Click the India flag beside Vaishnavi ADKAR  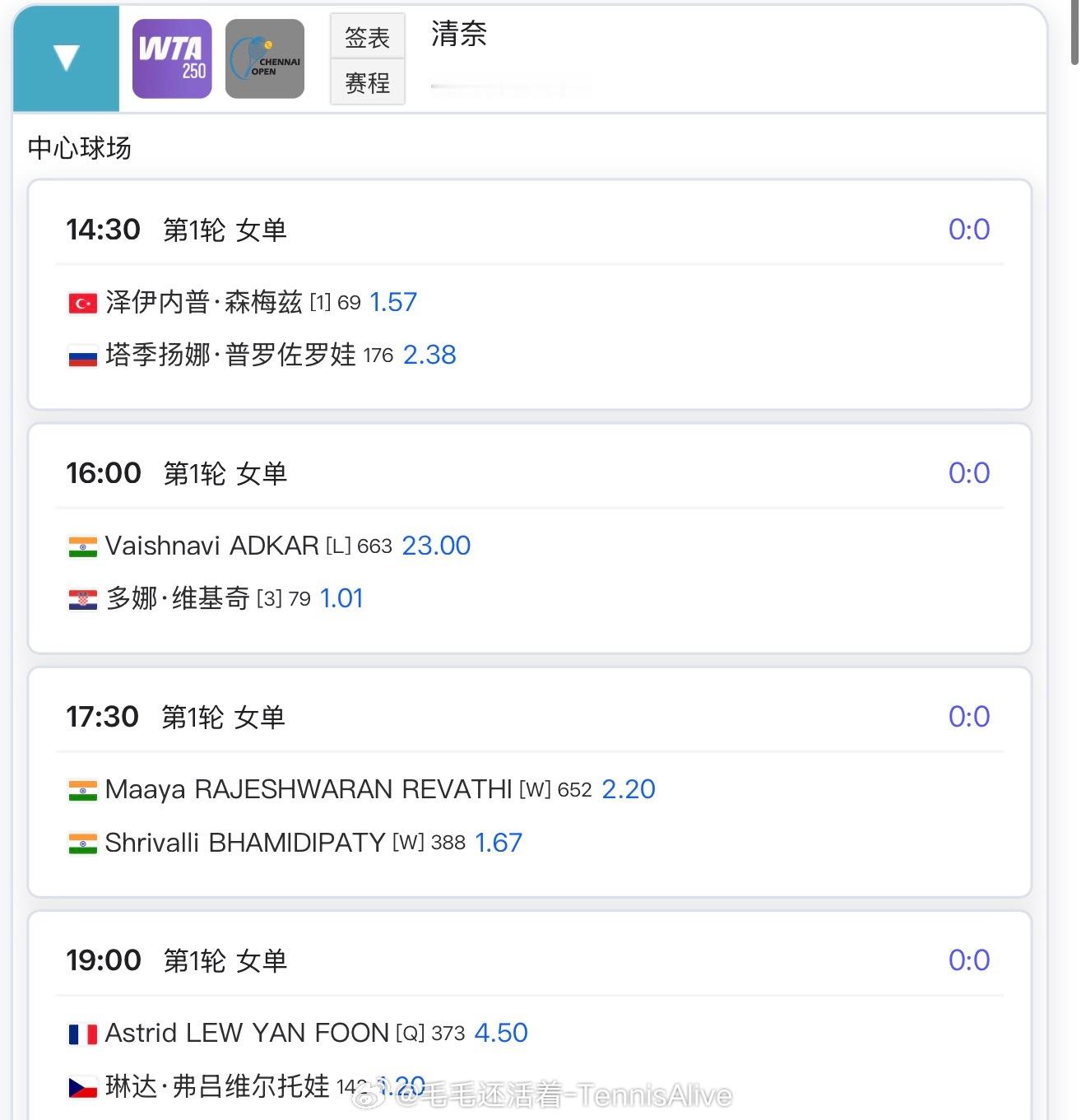(82, 546)
